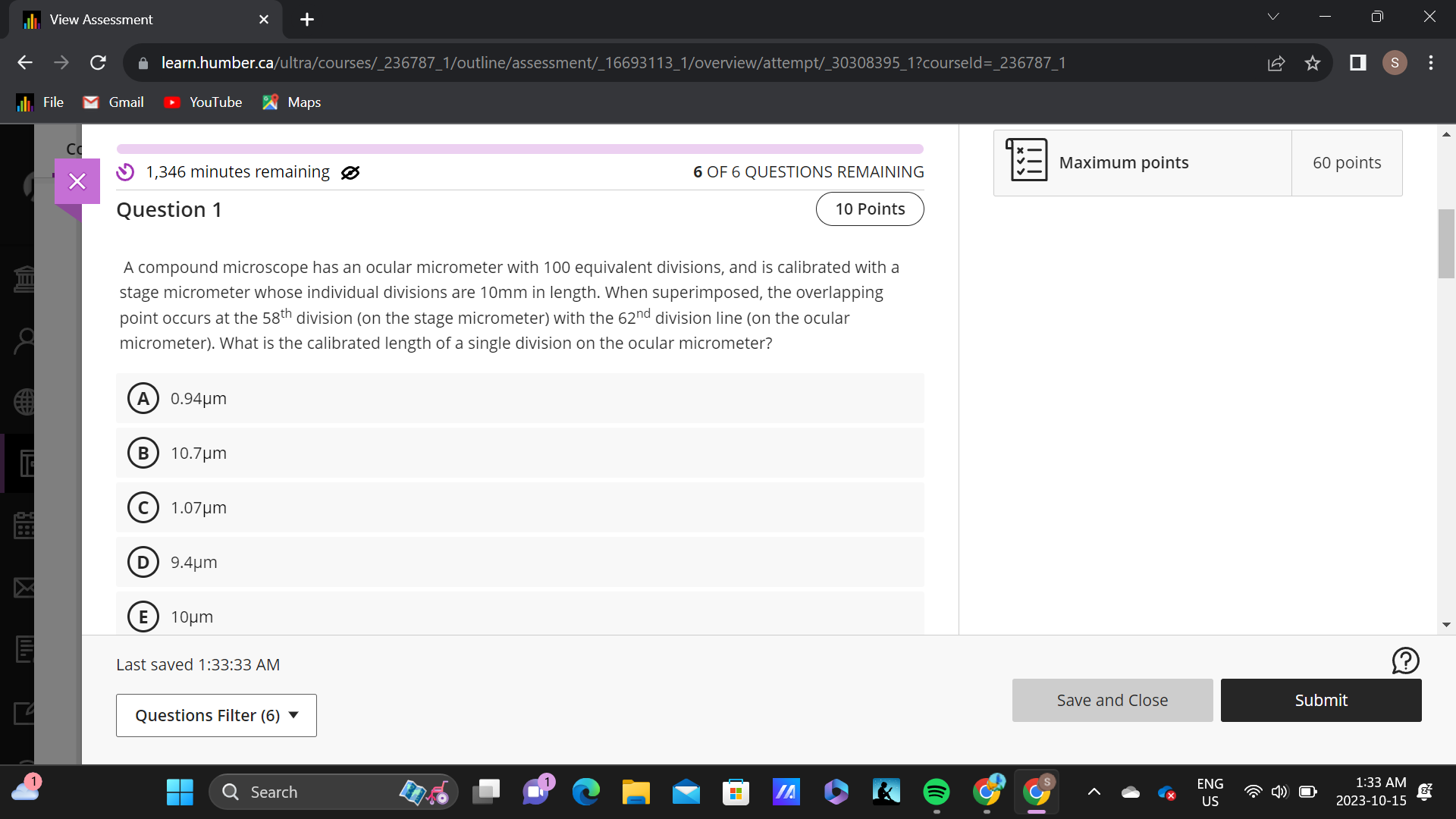Open the Gmail bookmark

pos(114,102)
